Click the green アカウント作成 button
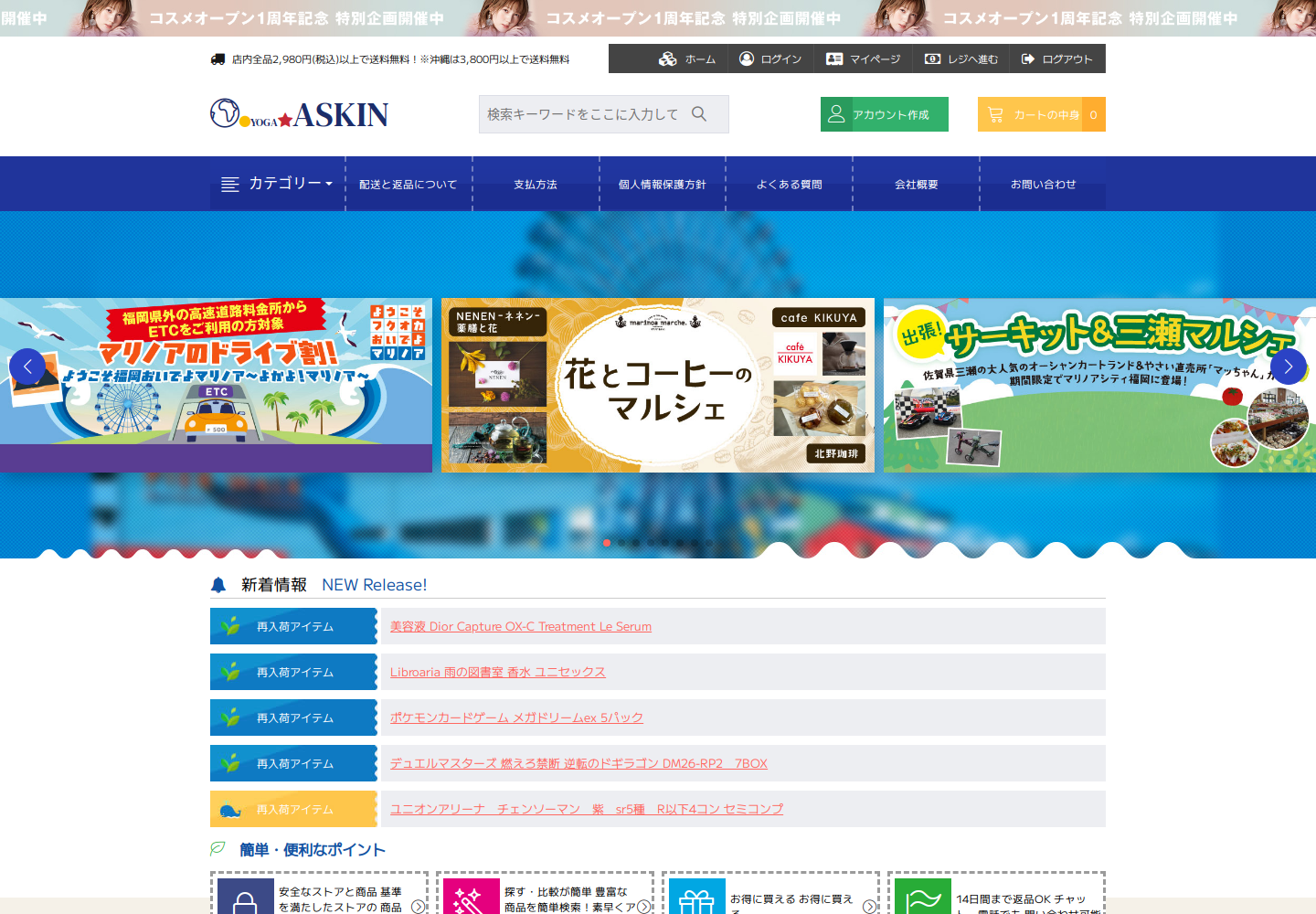 pos(885,114)
